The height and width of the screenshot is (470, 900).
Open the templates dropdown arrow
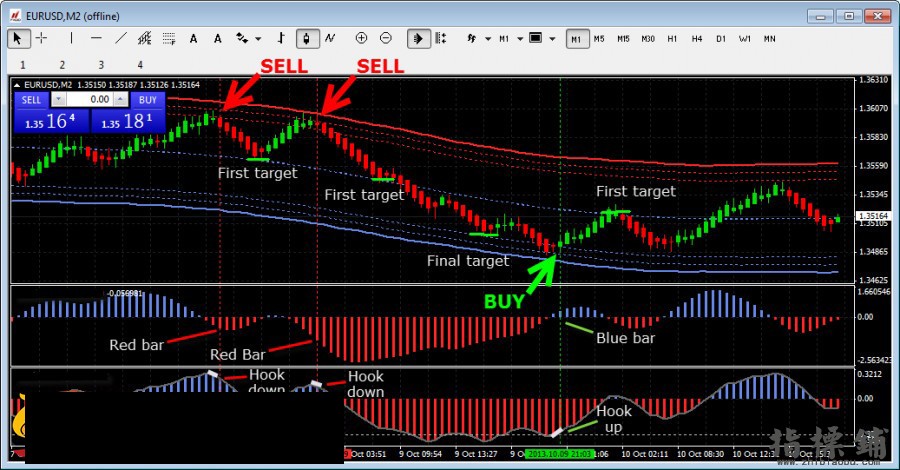pyautogui.click(x=552, y=39)
